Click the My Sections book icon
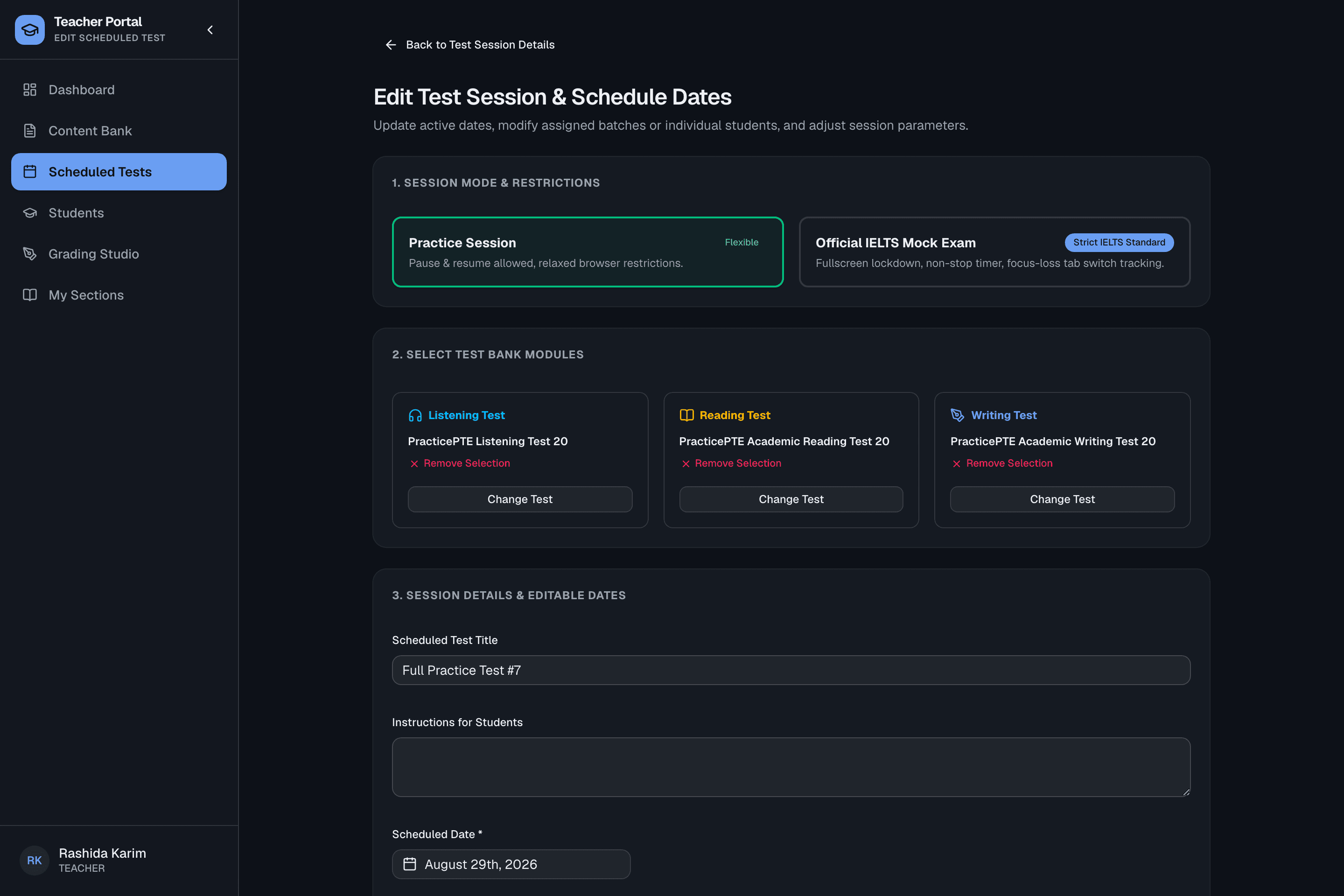Image resolution: width=1344 pixels, height=896 pixels. pos(30,295)
